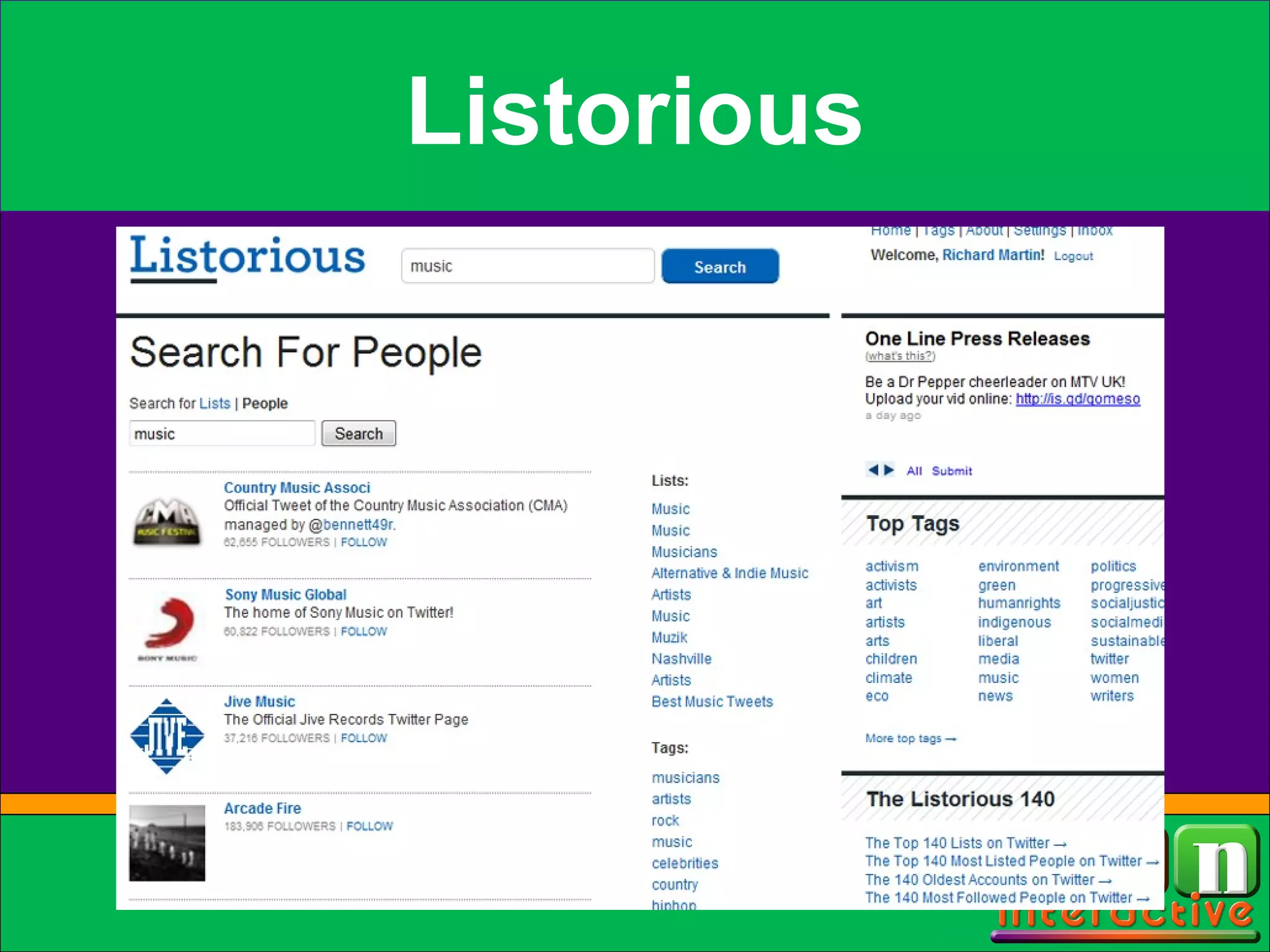This screenshot has height=952, width=1270.
Task: Open Arcade Fire profile
Action: [x=262, y=808]
